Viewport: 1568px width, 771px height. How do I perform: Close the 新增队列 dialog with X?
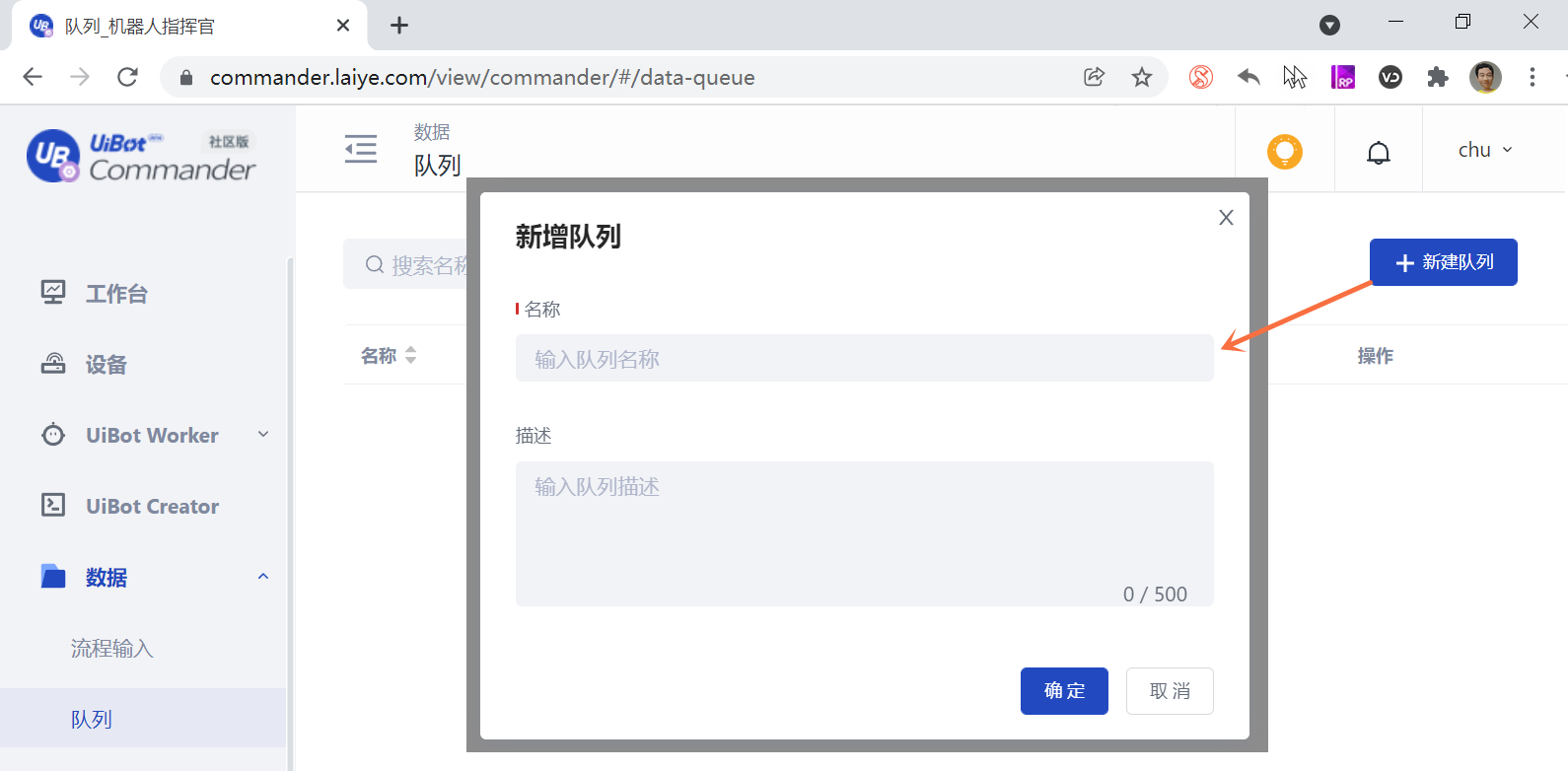pyautogui.click(x=1226, y=217)
